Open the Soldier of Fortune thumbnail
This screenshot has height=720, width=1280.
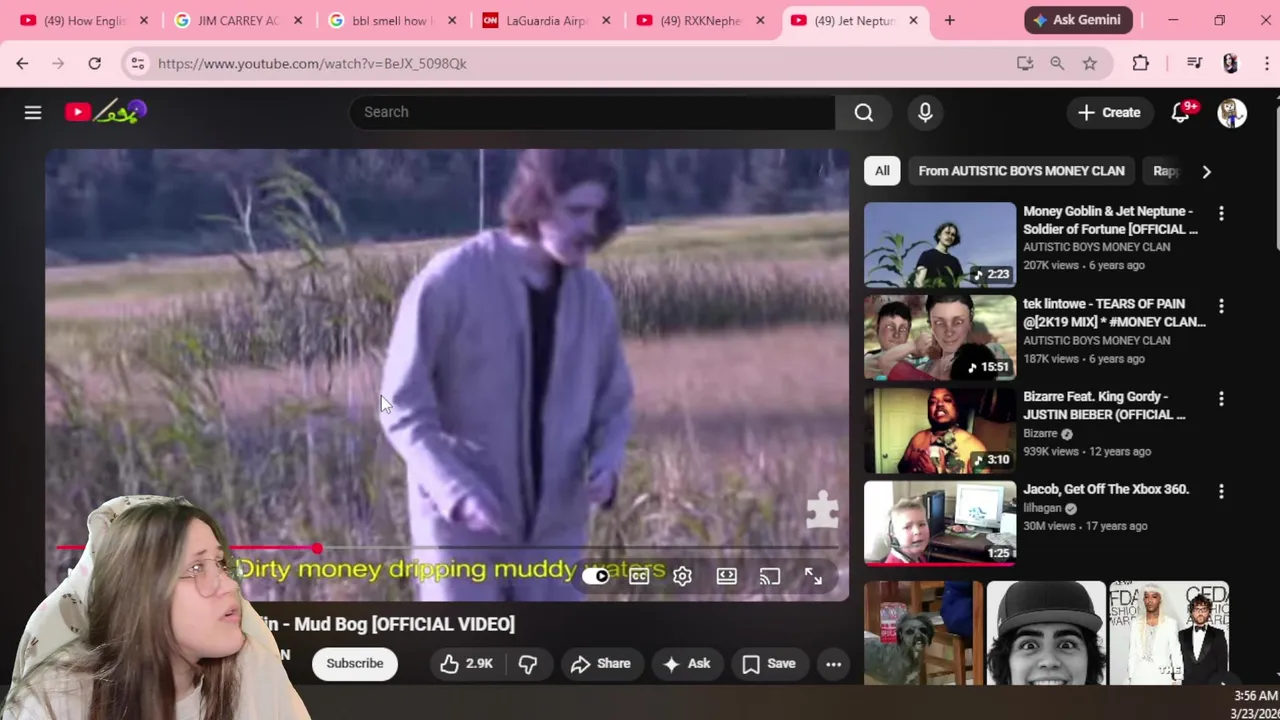(x=940, y=245)
